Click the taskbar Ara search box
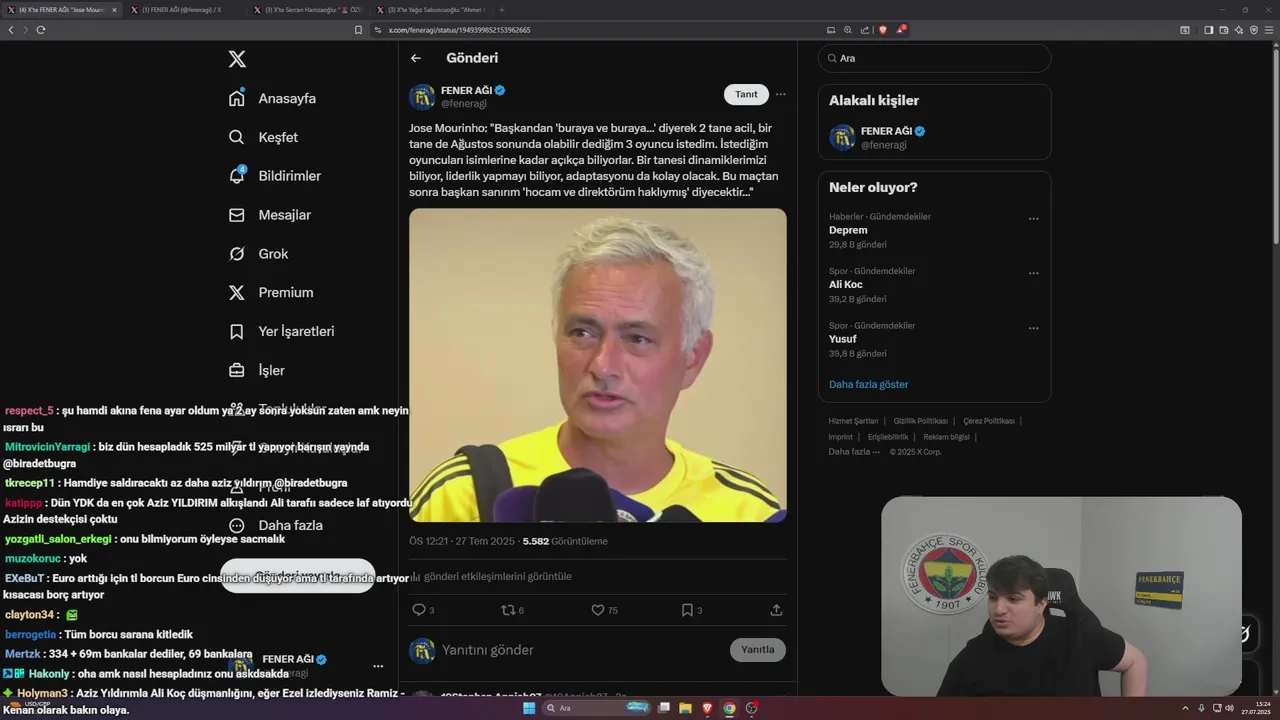 (597, 708)
